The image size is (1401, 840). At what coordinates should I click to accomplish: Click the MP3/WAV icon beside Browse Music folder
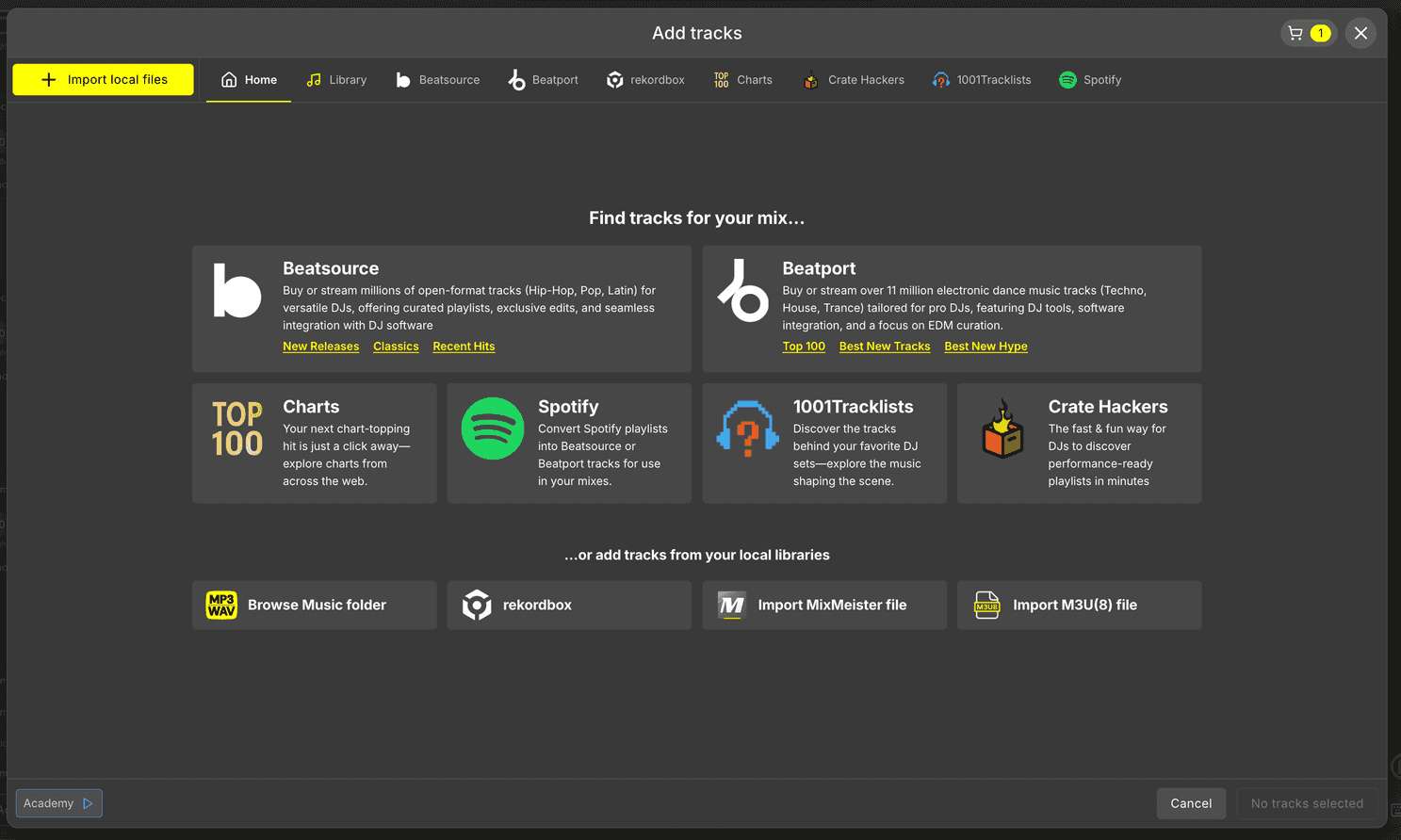pyautogui.click(x=220, y=605)
